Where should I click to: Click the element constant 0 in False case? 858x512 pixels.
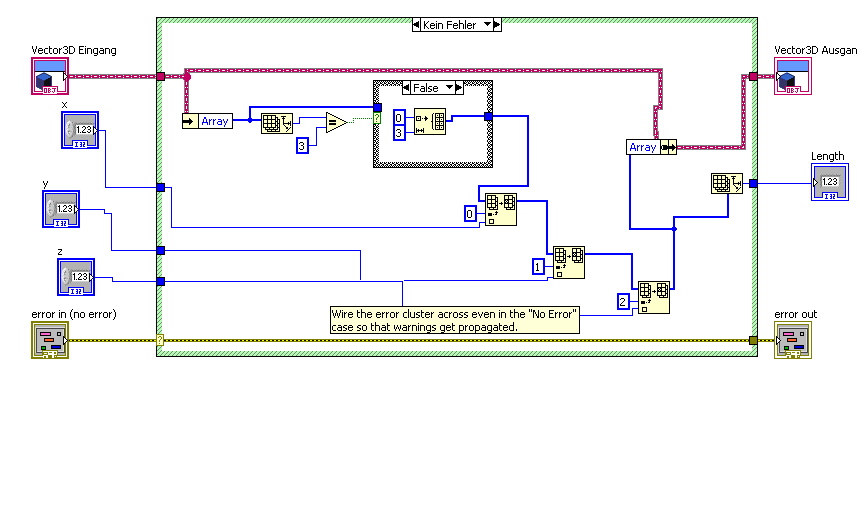click(x=399, y=117)
